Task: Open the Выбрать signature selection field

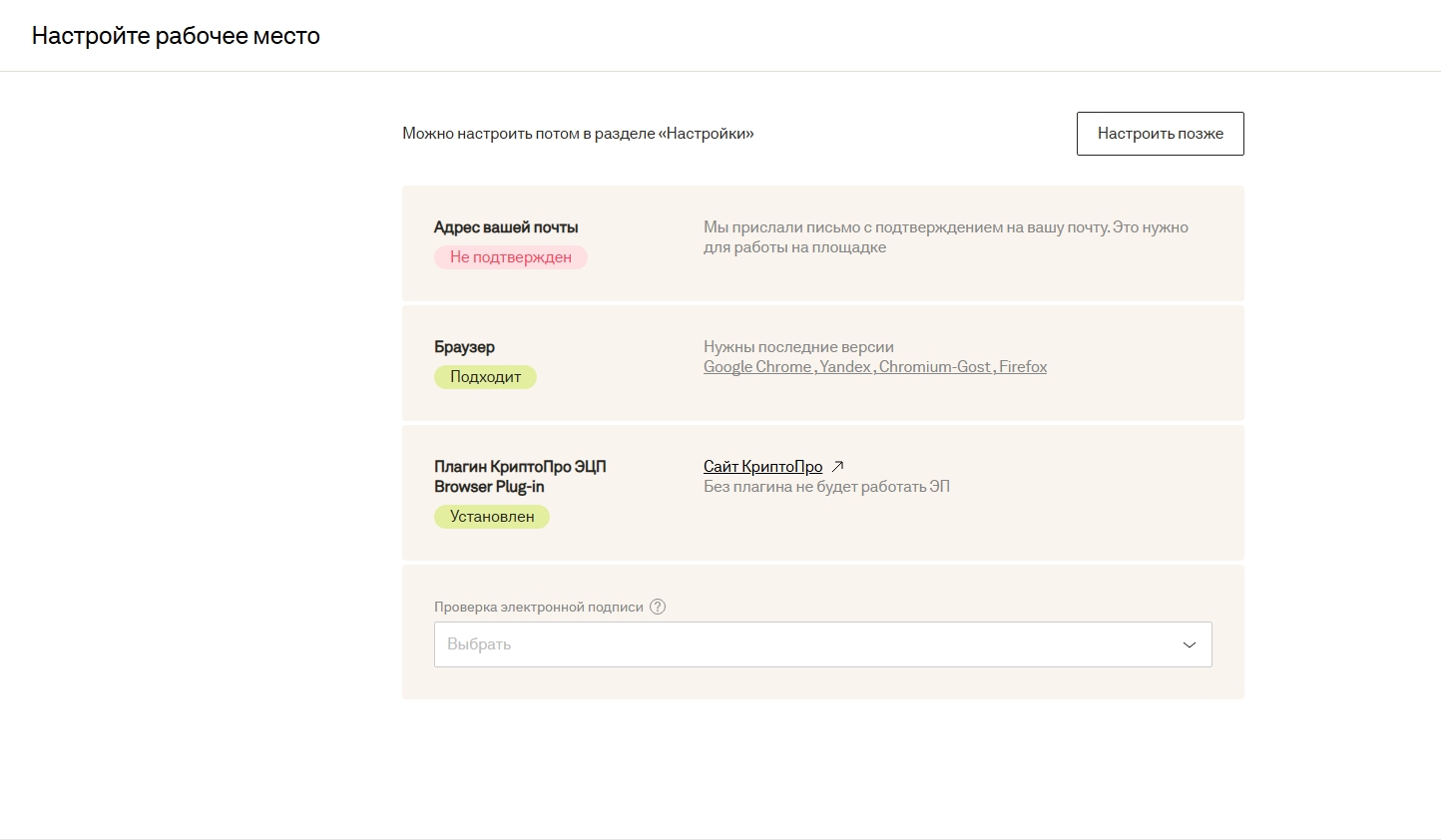Action: pyautogui.click(x=798, y=644)
